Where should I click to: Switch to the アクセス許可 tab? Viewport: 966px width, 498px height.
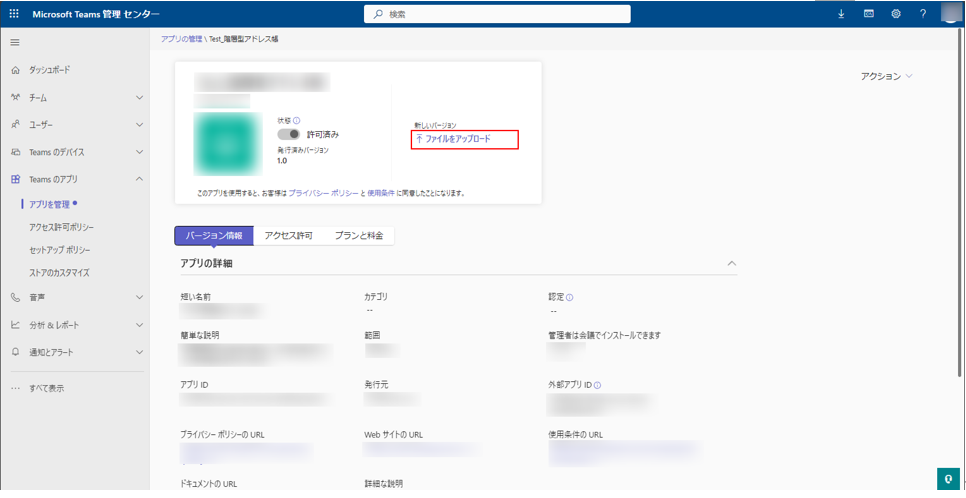point(288,235)
